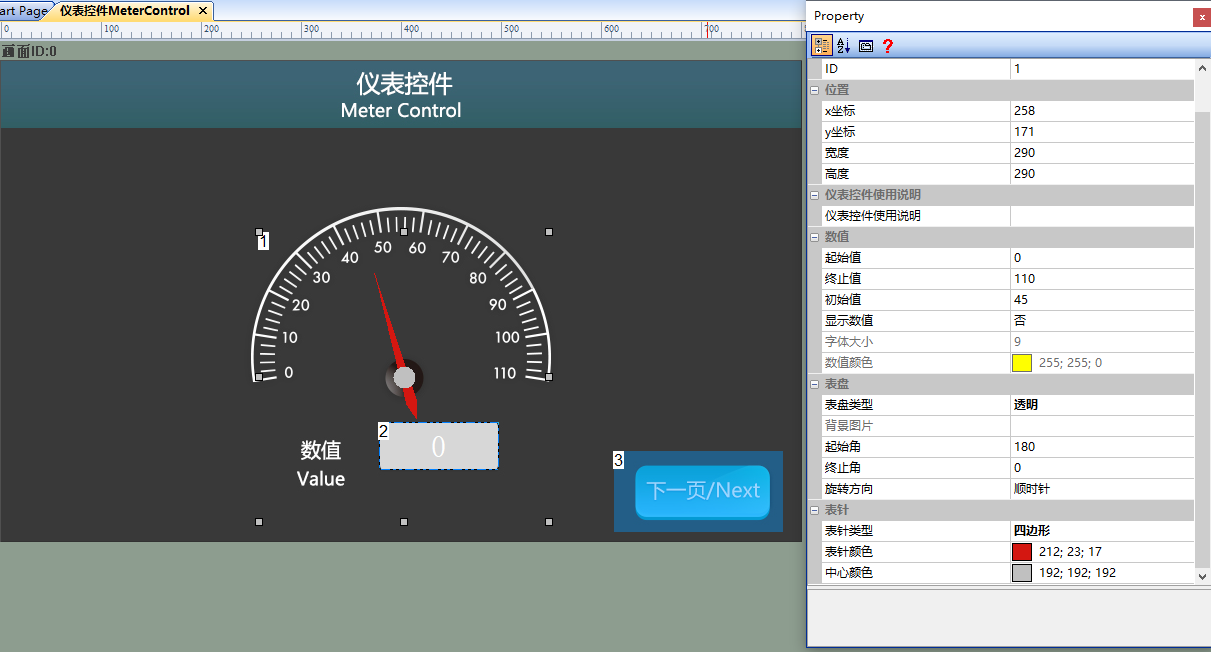
Task: Collapse the 数值 property group
Action: [x=814, y=237]
